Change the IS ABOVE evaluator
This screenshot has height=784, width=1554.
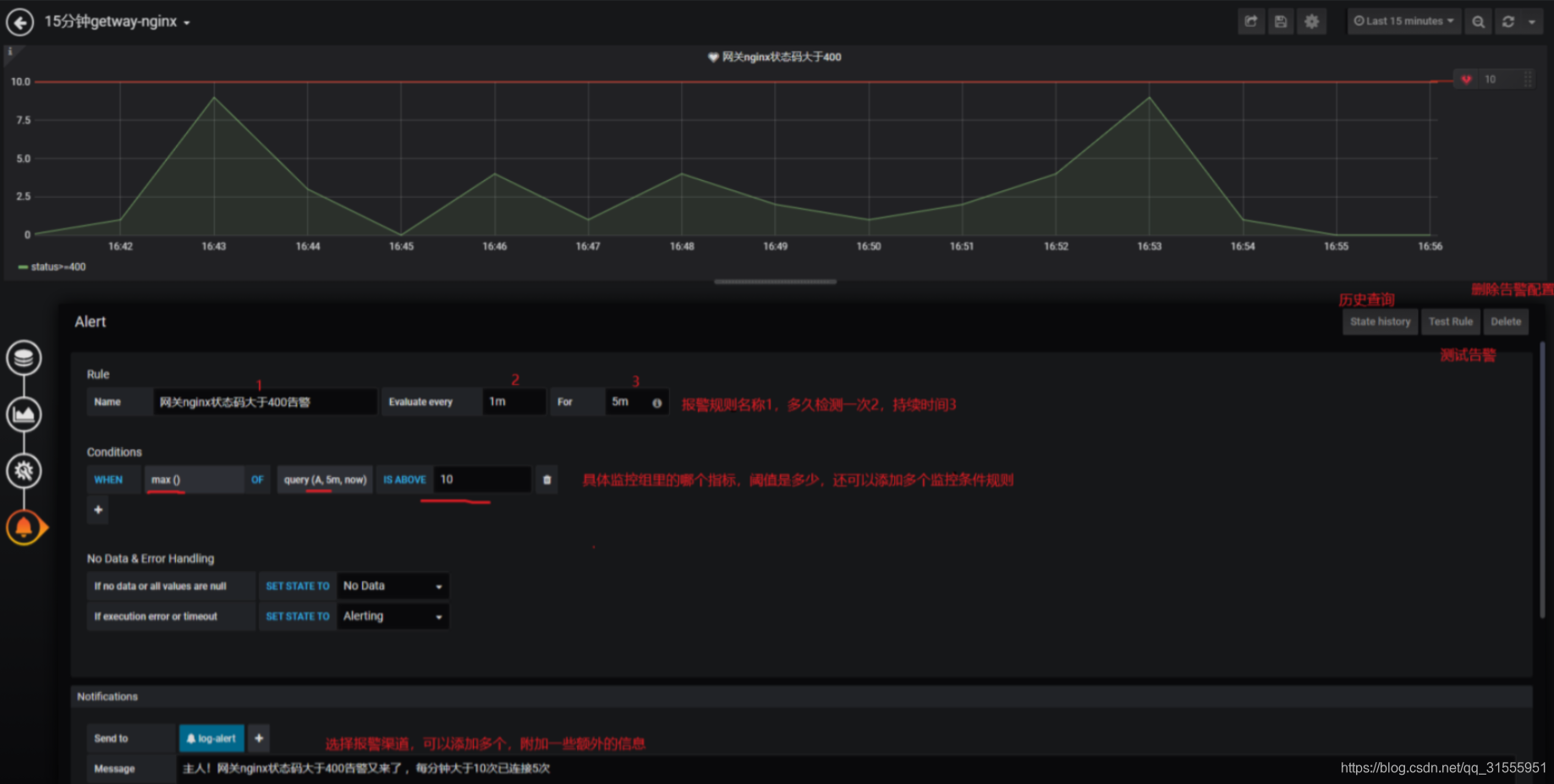pyautogui.click(x=404, y=480)
